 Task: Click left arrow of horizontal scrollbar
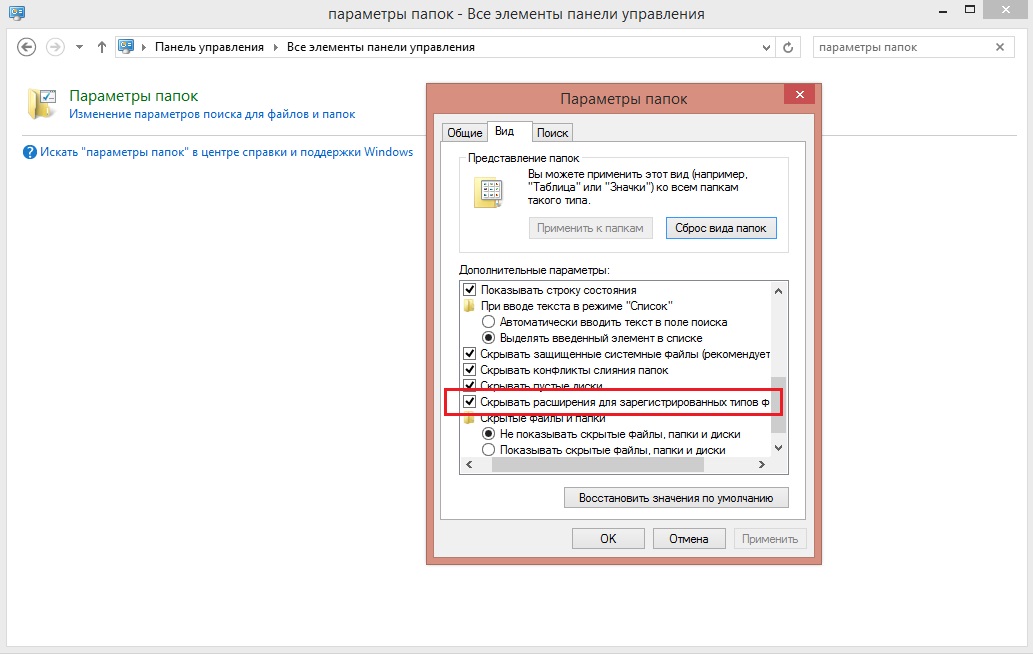pos(469,465)
